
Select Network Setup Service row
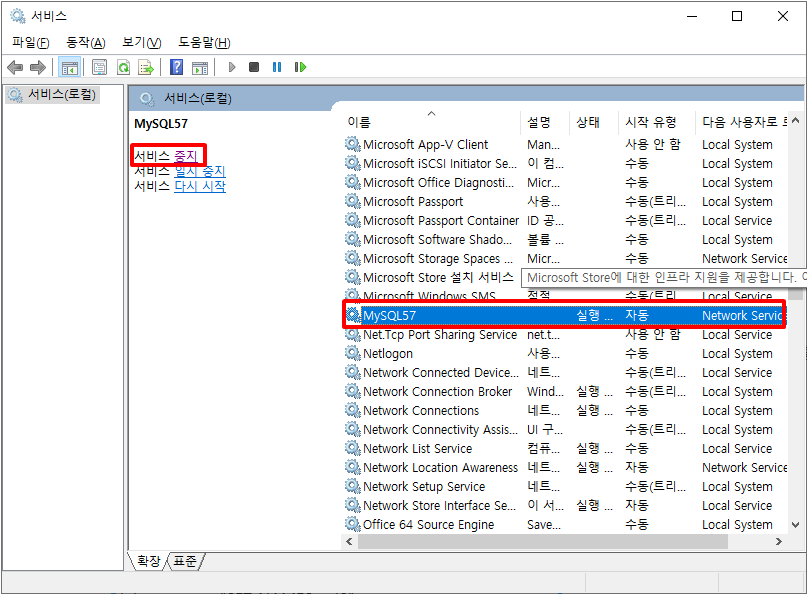click(x=565, y=487)
